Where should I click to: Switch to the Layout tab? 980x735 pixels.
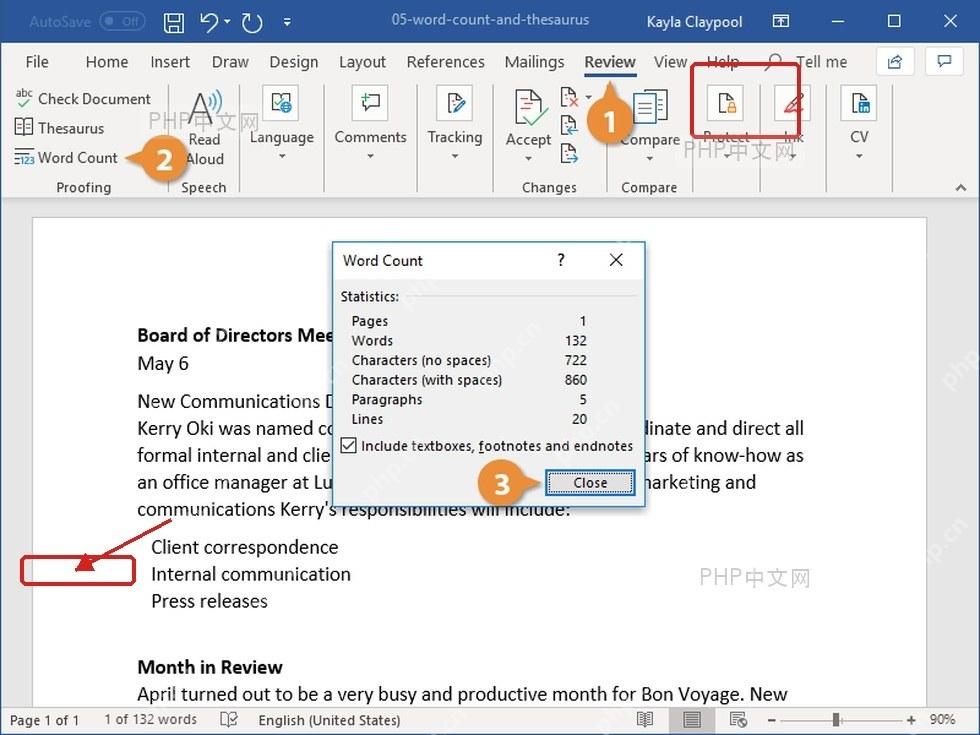coord(362,62)
